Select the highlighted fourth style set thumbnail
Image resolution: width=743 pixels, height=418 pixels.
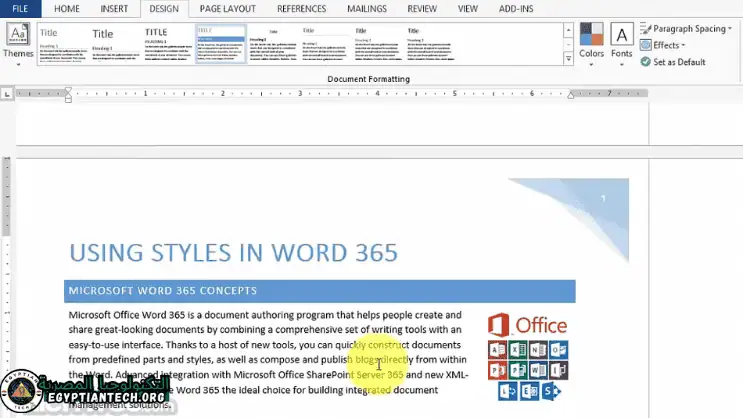pos(220,44)
